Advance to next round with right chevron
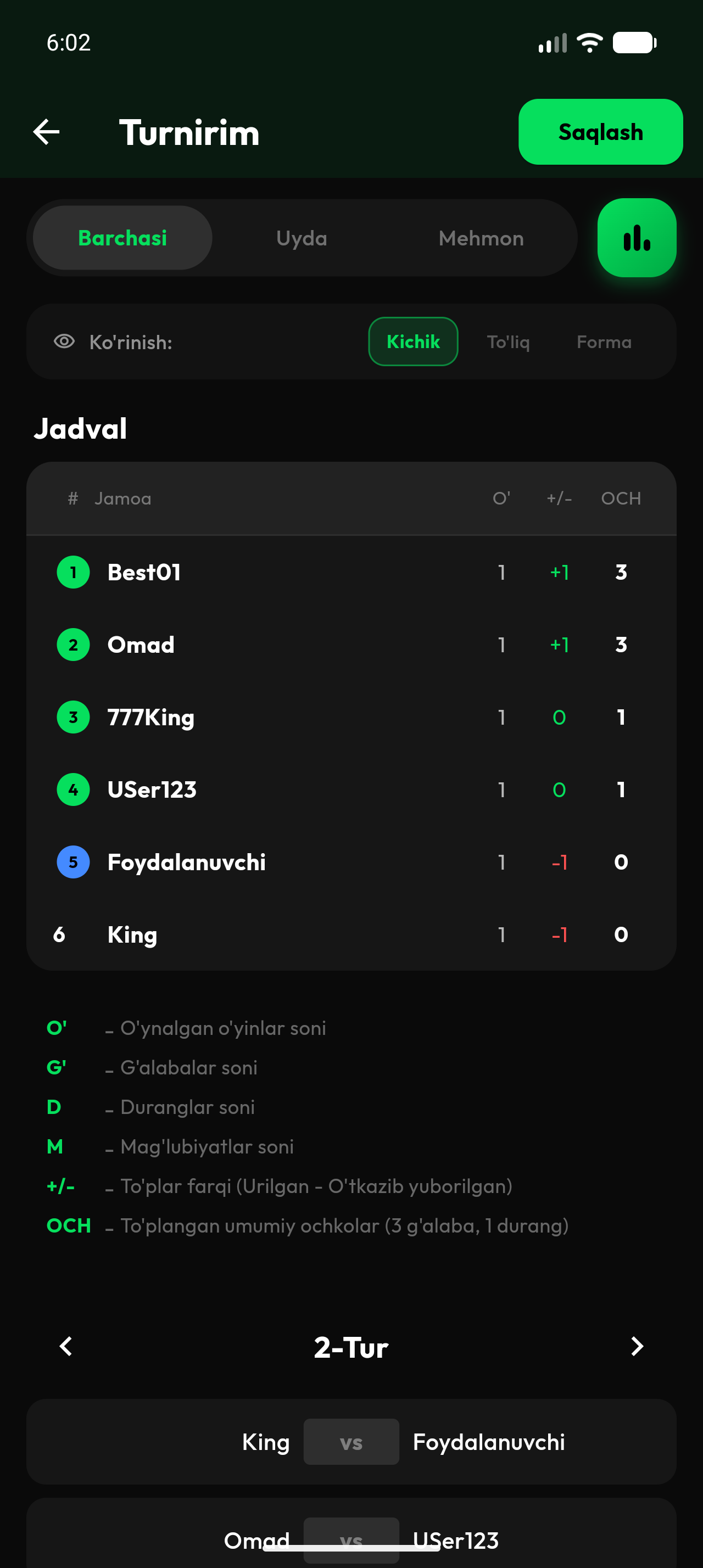The height and width of the screenshot is (1568, 703). [637, 1347]
